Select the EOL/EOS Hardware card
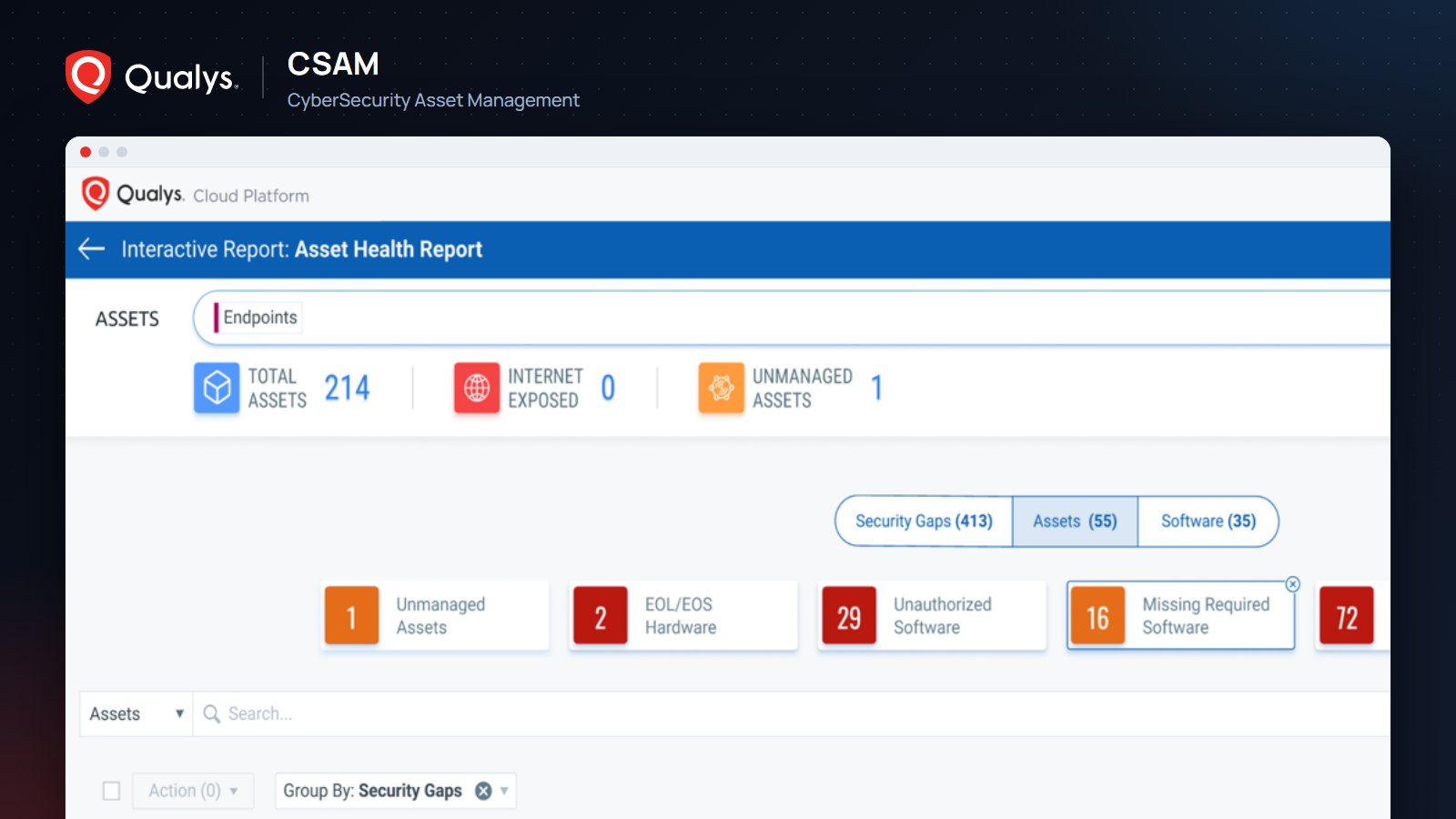This screenshot has height=819, width=1456. tap(684, 615)
